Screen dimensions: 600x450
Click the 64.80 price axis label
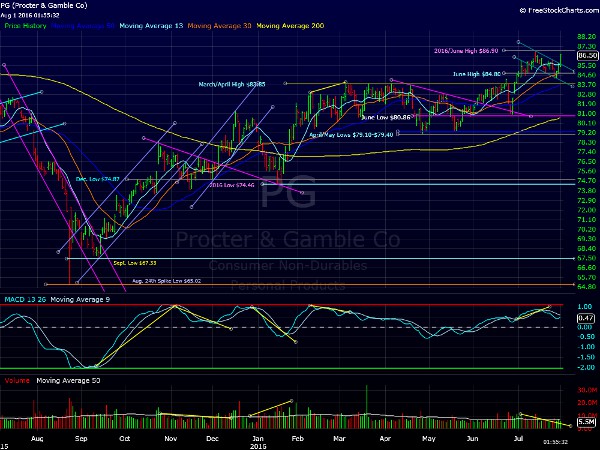(586, 287)
